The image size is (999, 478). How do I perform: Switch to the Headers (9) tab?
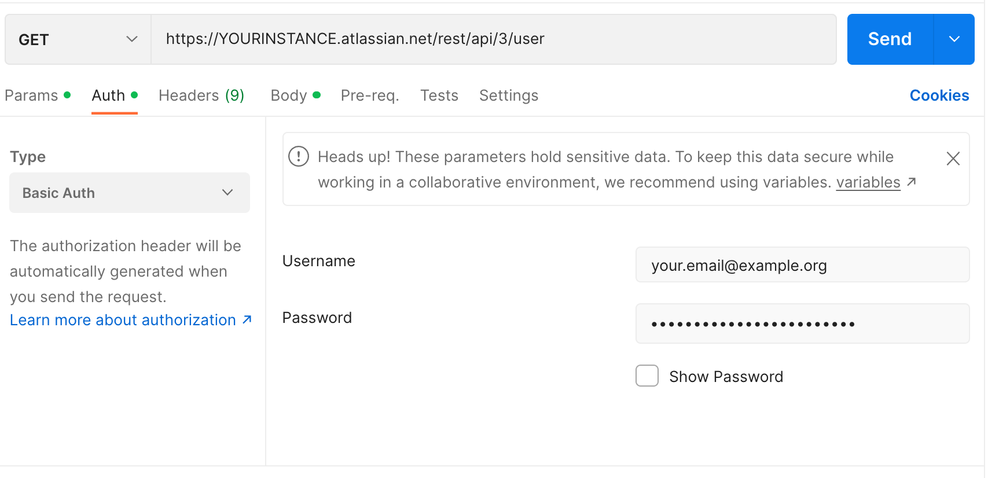click(x=201, y=96)
